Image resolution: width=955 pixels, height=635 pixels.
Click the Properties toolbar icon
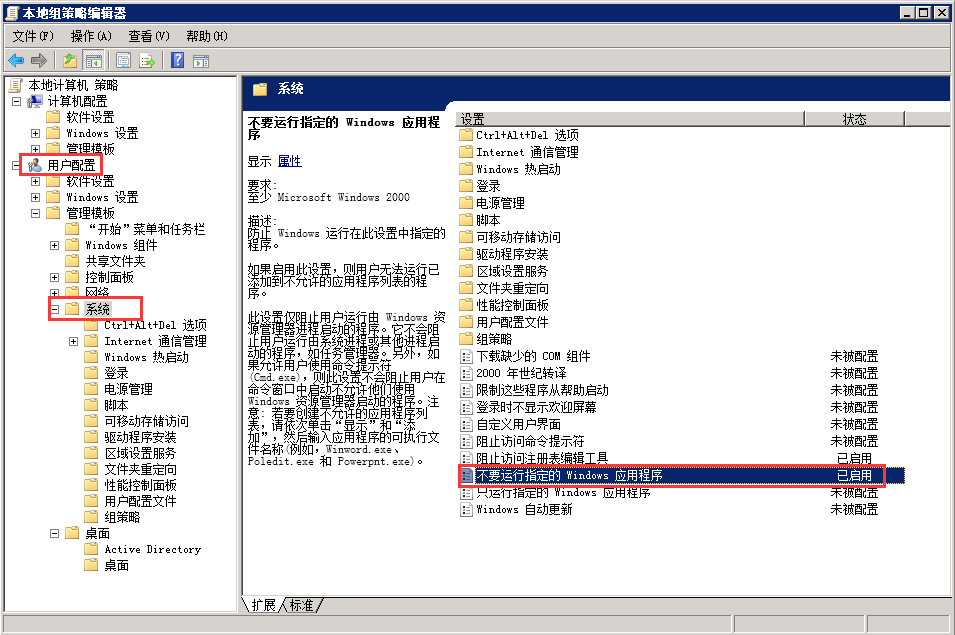pyautogui.click(x=123, y=60)
